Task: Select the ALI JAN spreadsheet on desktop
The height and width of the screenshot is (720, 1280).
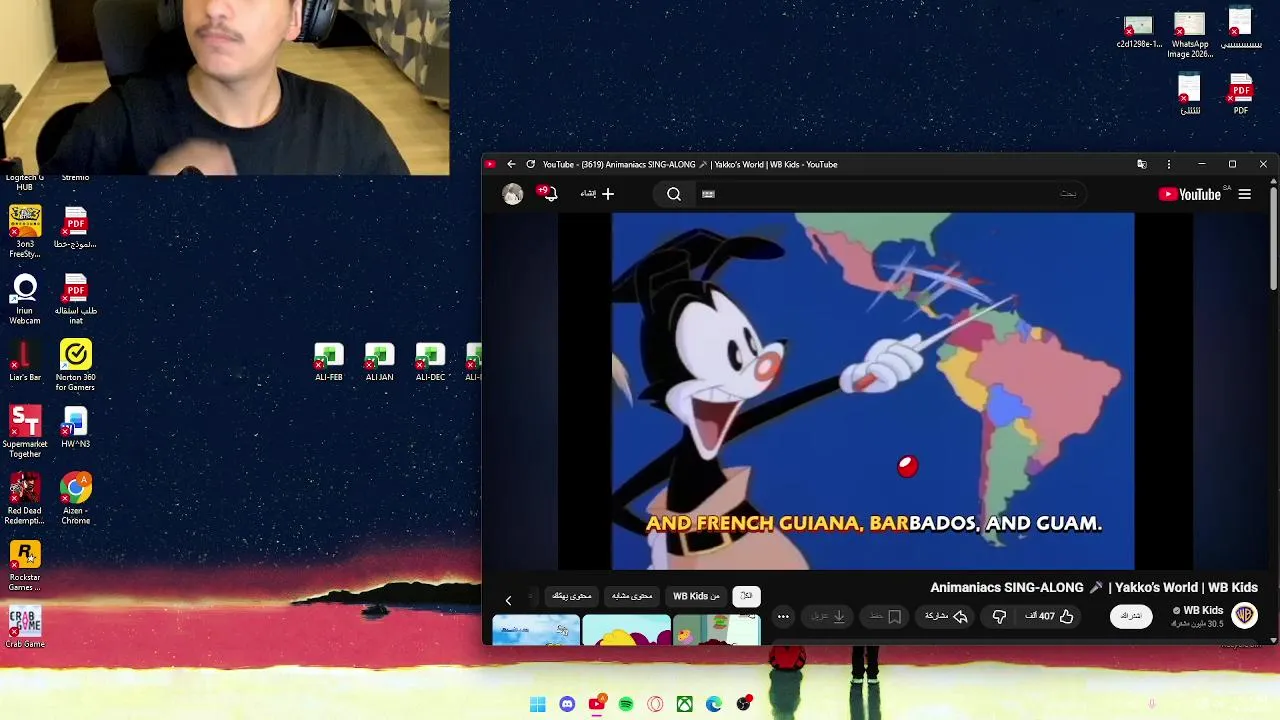Action: coord(380,362)
